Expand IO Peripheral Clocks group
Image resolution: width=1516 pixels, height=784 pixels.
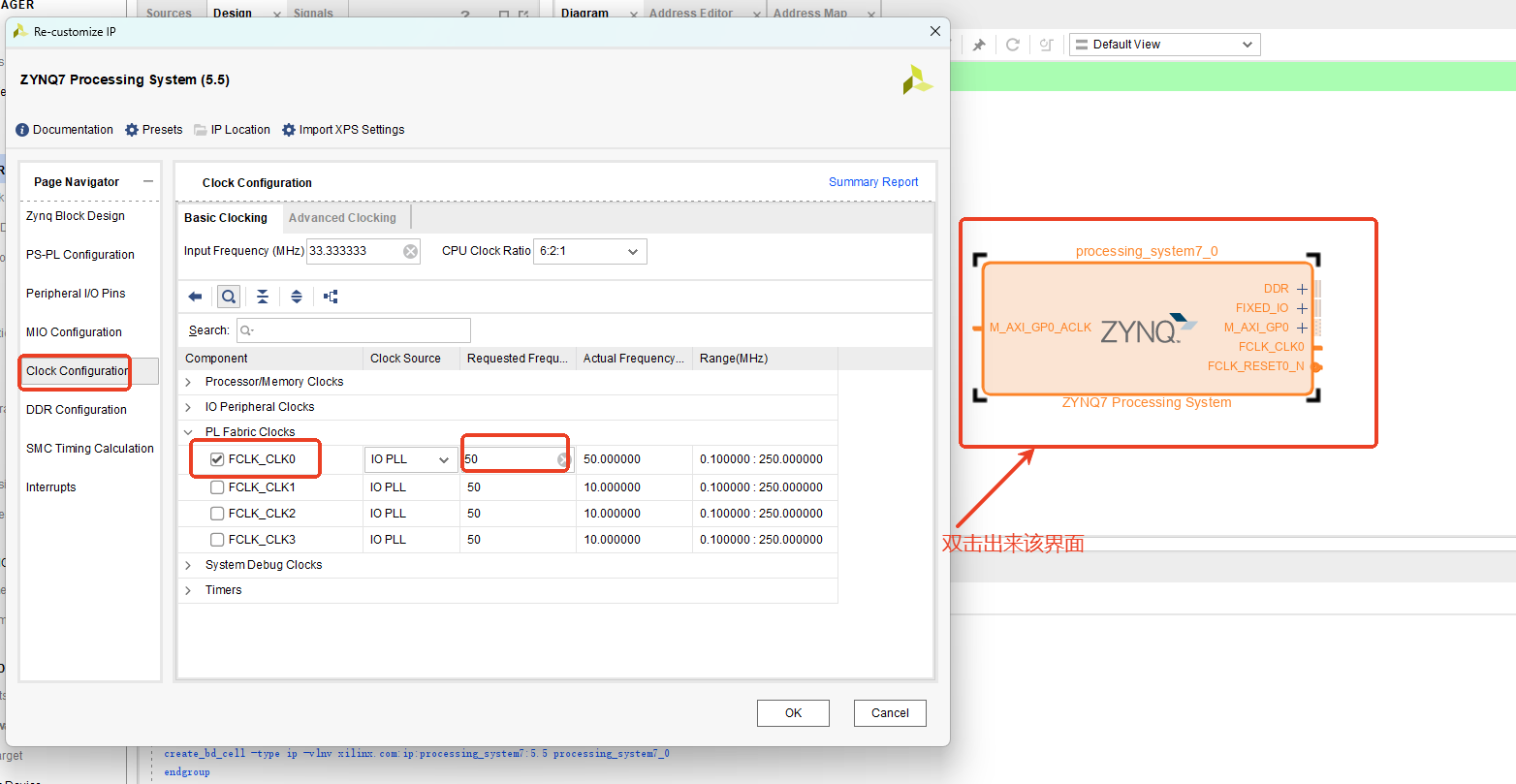click(188, 407)
